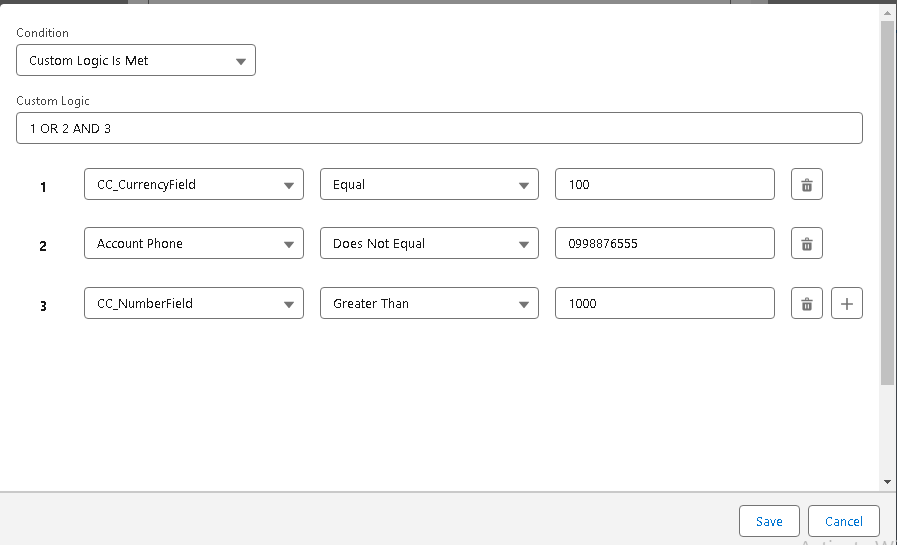
Task: Open the Greater Than operator dropdown
Action: coord(429,304)
